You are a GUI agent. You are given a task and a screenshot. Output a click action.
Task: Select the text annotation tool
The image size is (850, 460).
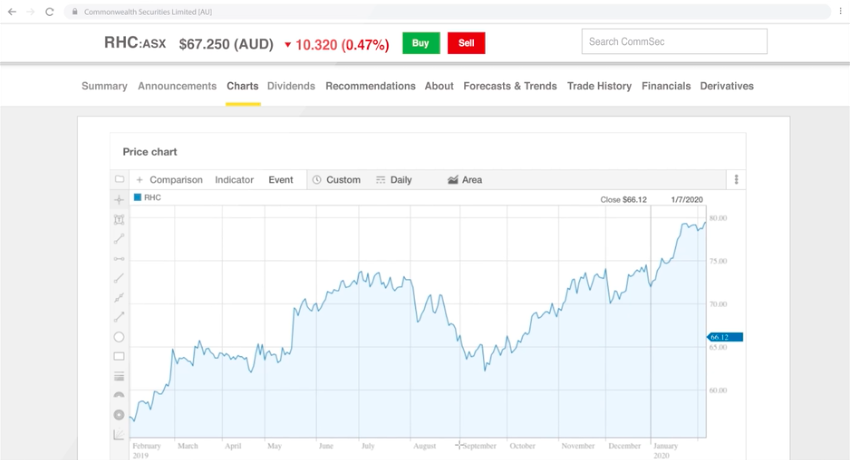119,219
